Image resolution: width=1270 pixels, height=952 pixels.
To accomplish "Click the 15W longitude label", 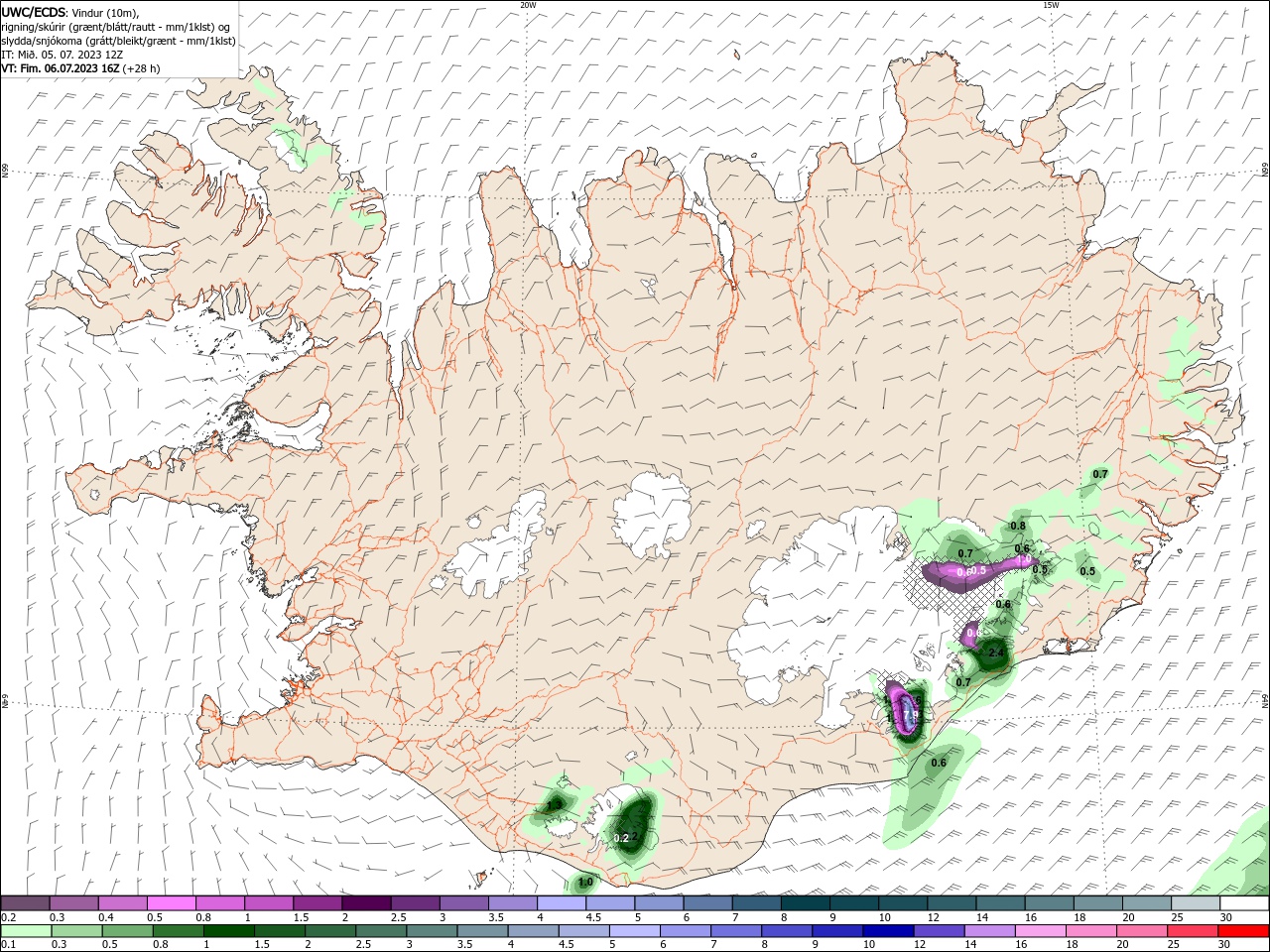I will pyautogui.click(x=1051, y=5).
